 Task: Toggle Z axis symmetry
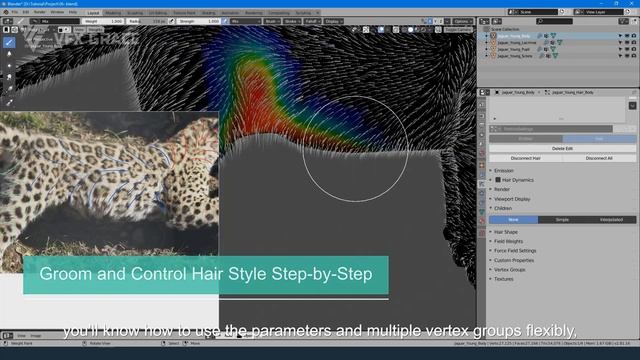441,21
